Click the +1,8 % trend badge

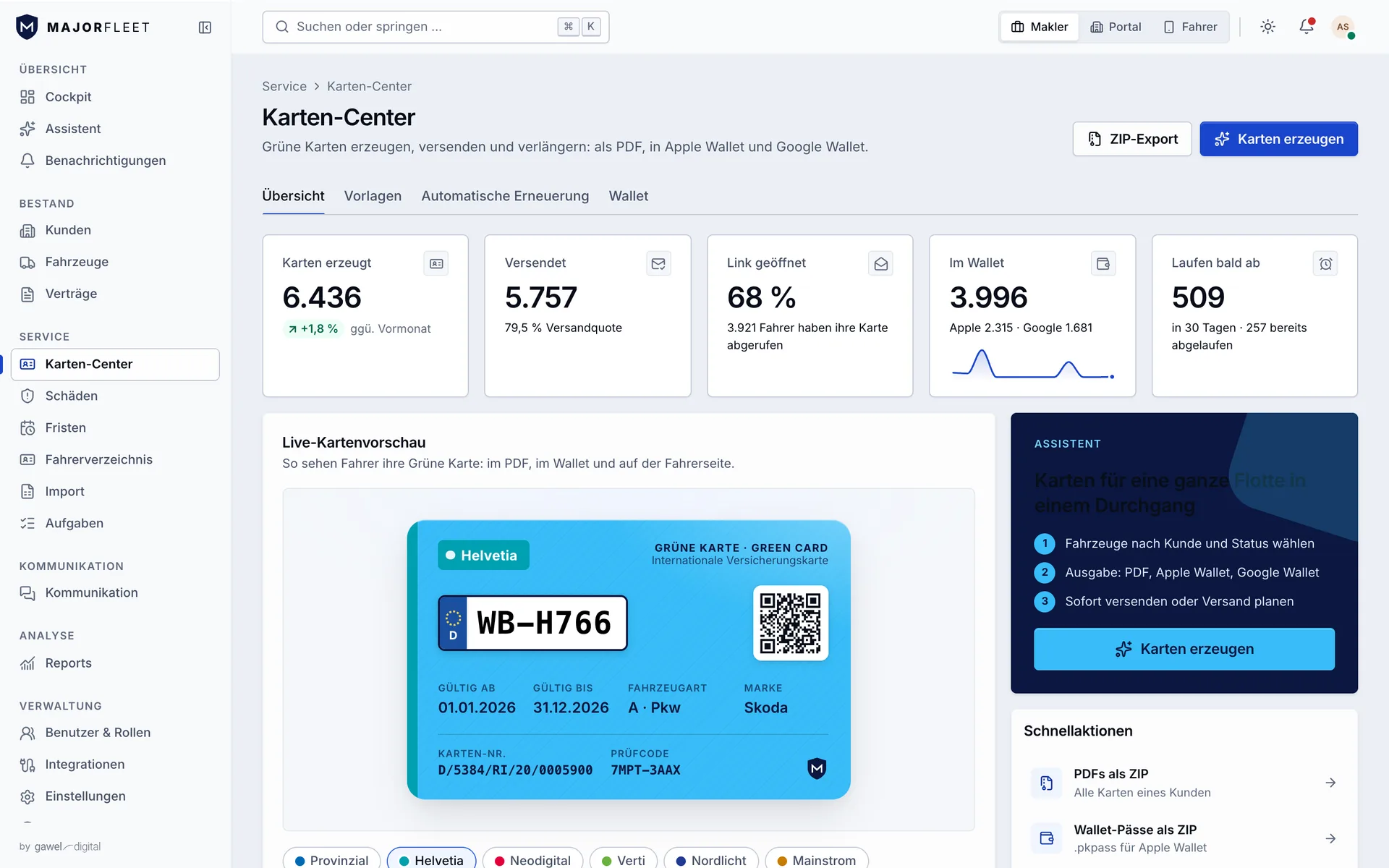point(313,328)
